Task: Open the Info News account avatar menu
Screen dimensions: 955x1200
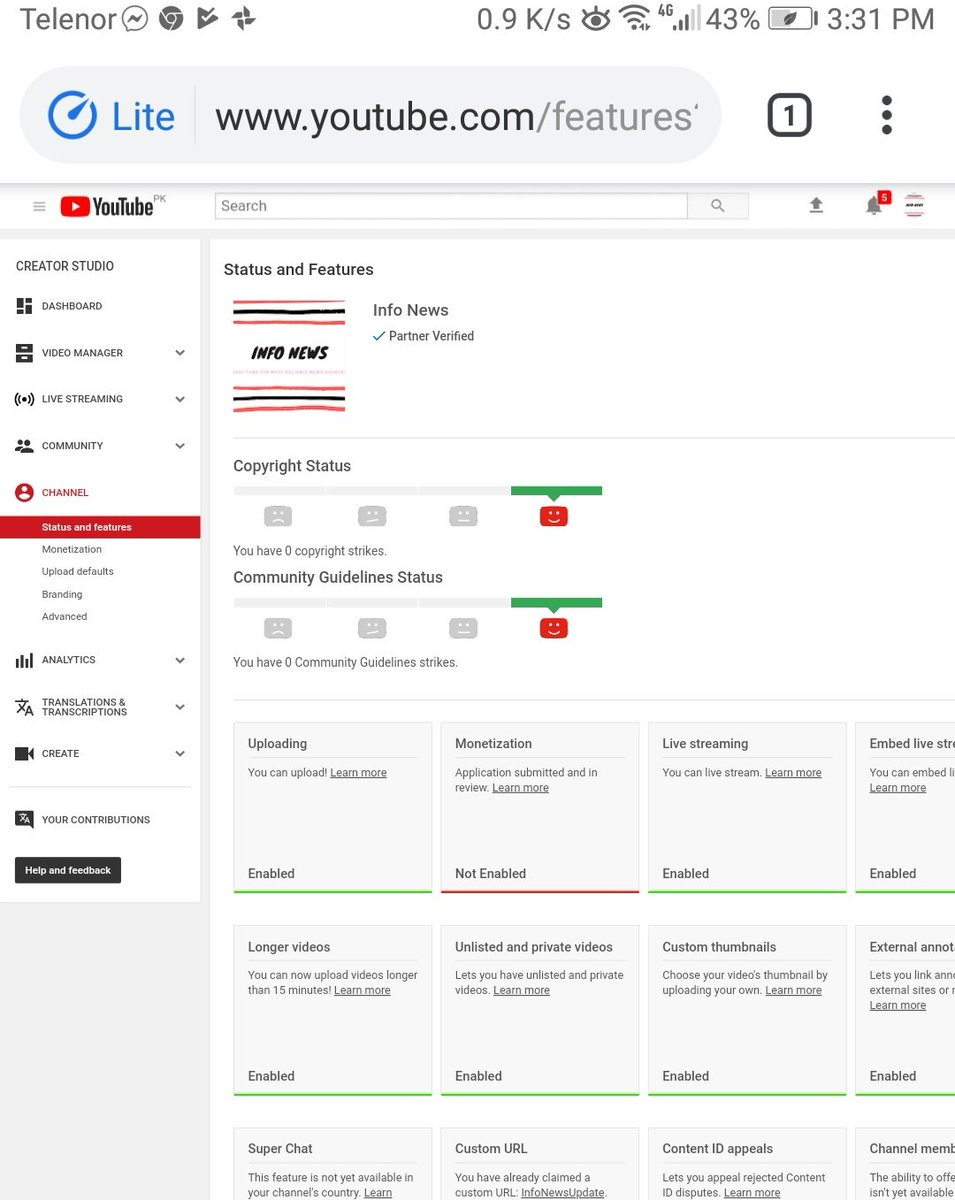Action: point(914,206)
